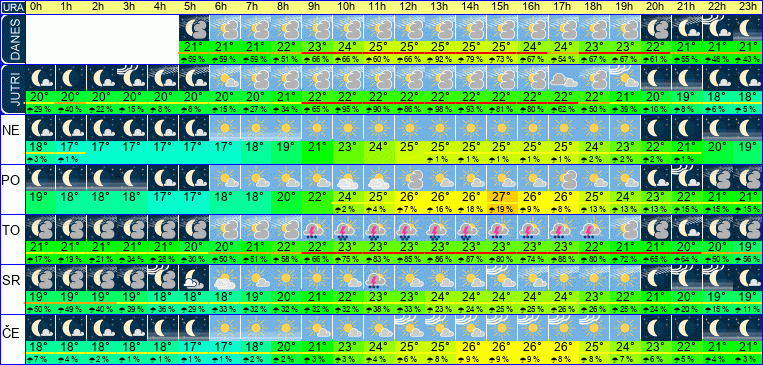
Task: Select the JUTRI day row label
Action: tap(12, 89)
